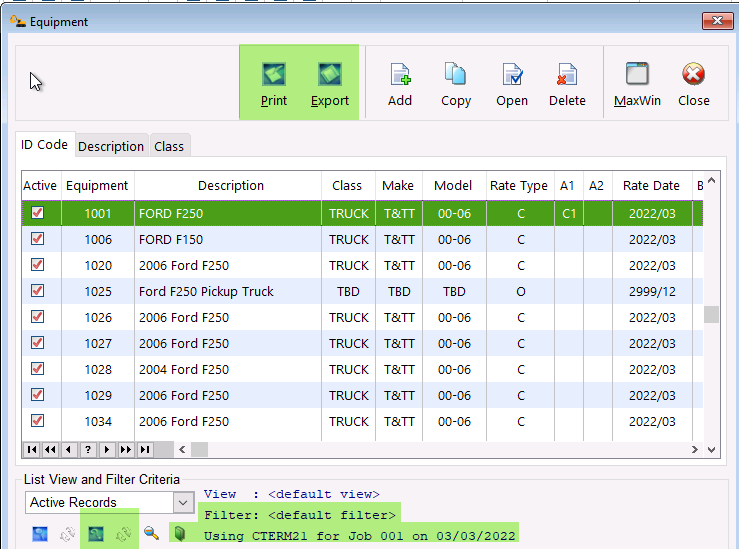Viewport: 739px width, 549px height.
Task: Uncheck Active for equipment 1029
Action: point(38,394)
